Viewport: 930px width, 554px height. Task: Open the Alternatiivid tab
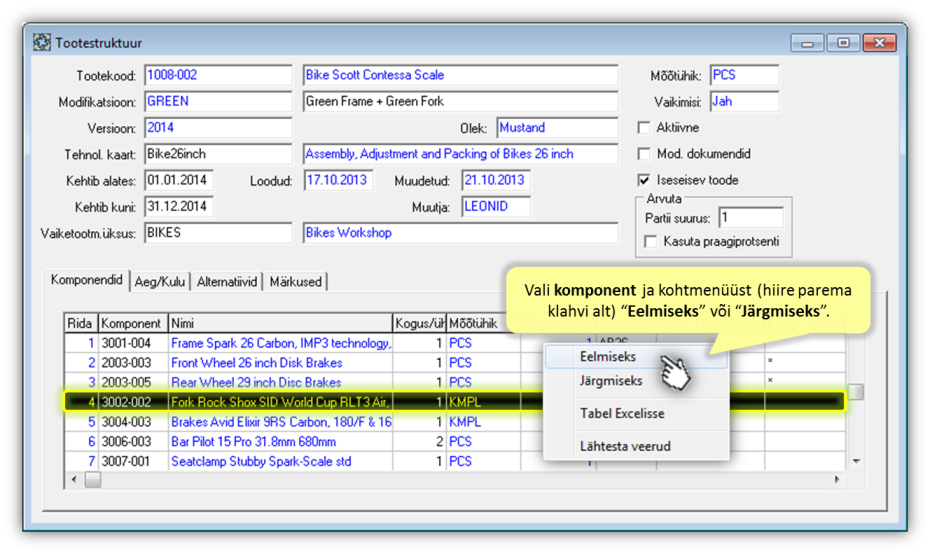tap(227, 282)
